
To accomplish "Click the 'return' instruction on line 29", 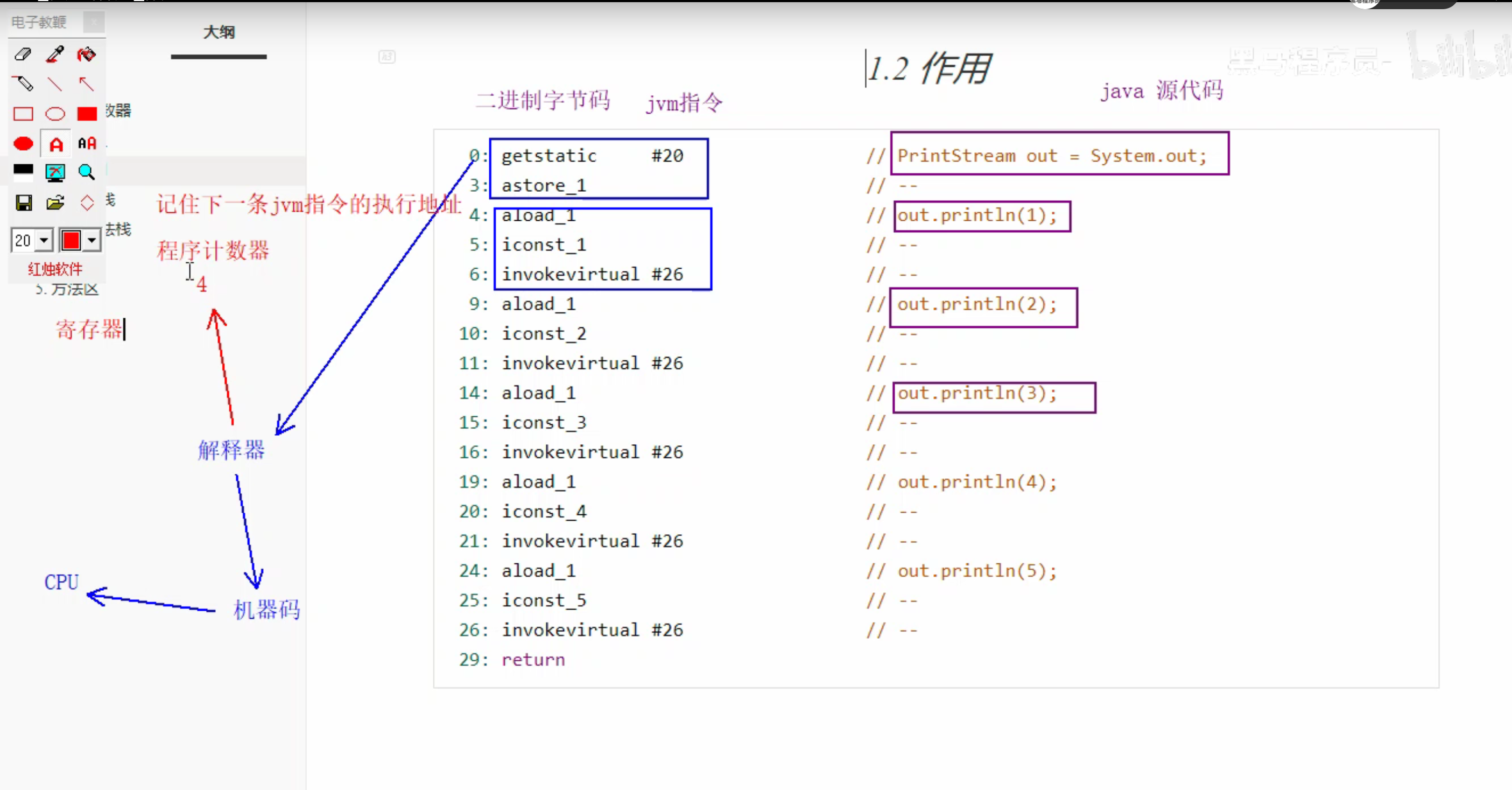I will coord(533,660).
